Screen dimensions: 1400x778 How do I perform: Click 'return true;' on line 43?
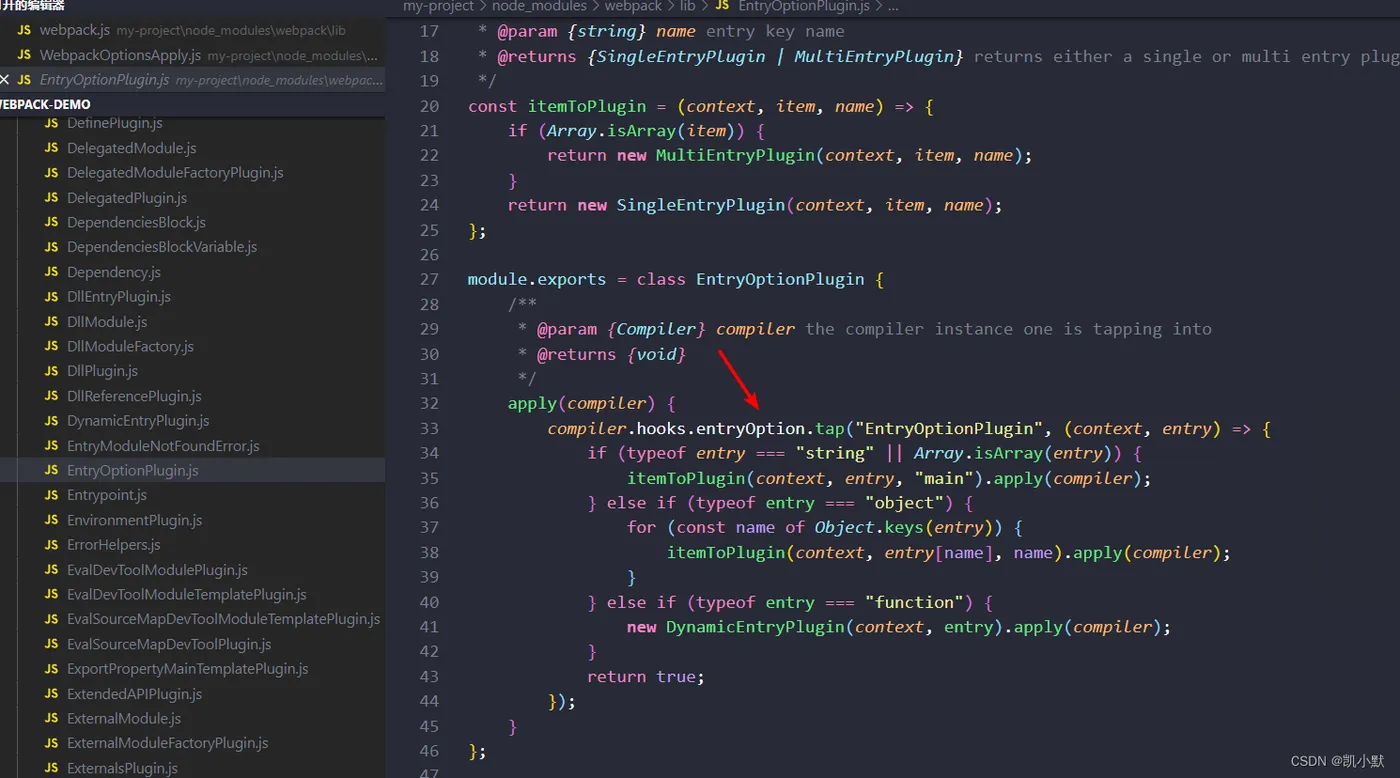click(646, 676)
